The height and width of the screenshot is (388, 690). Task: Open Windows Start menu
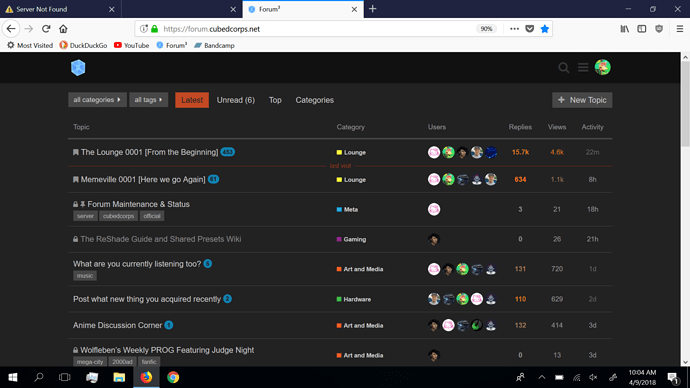click(13, 377)
